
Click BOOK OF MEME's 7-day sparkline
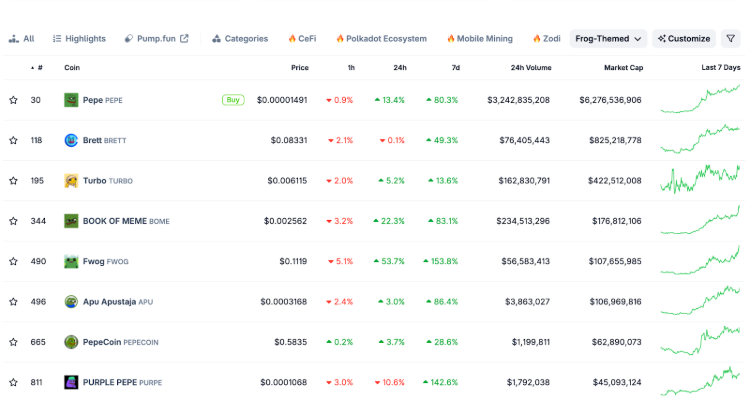700,220
